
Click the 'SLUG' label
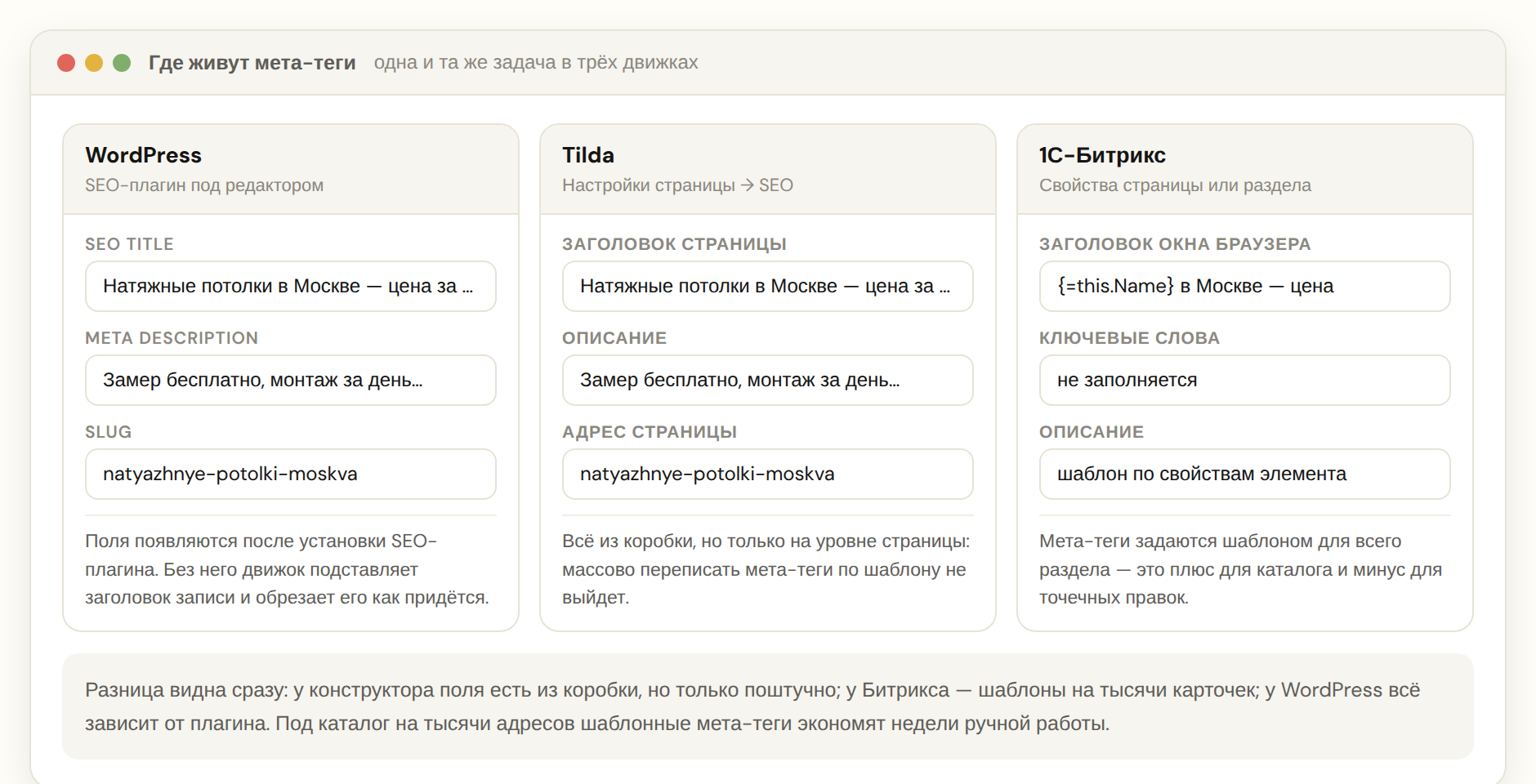[x=109, y=432]
